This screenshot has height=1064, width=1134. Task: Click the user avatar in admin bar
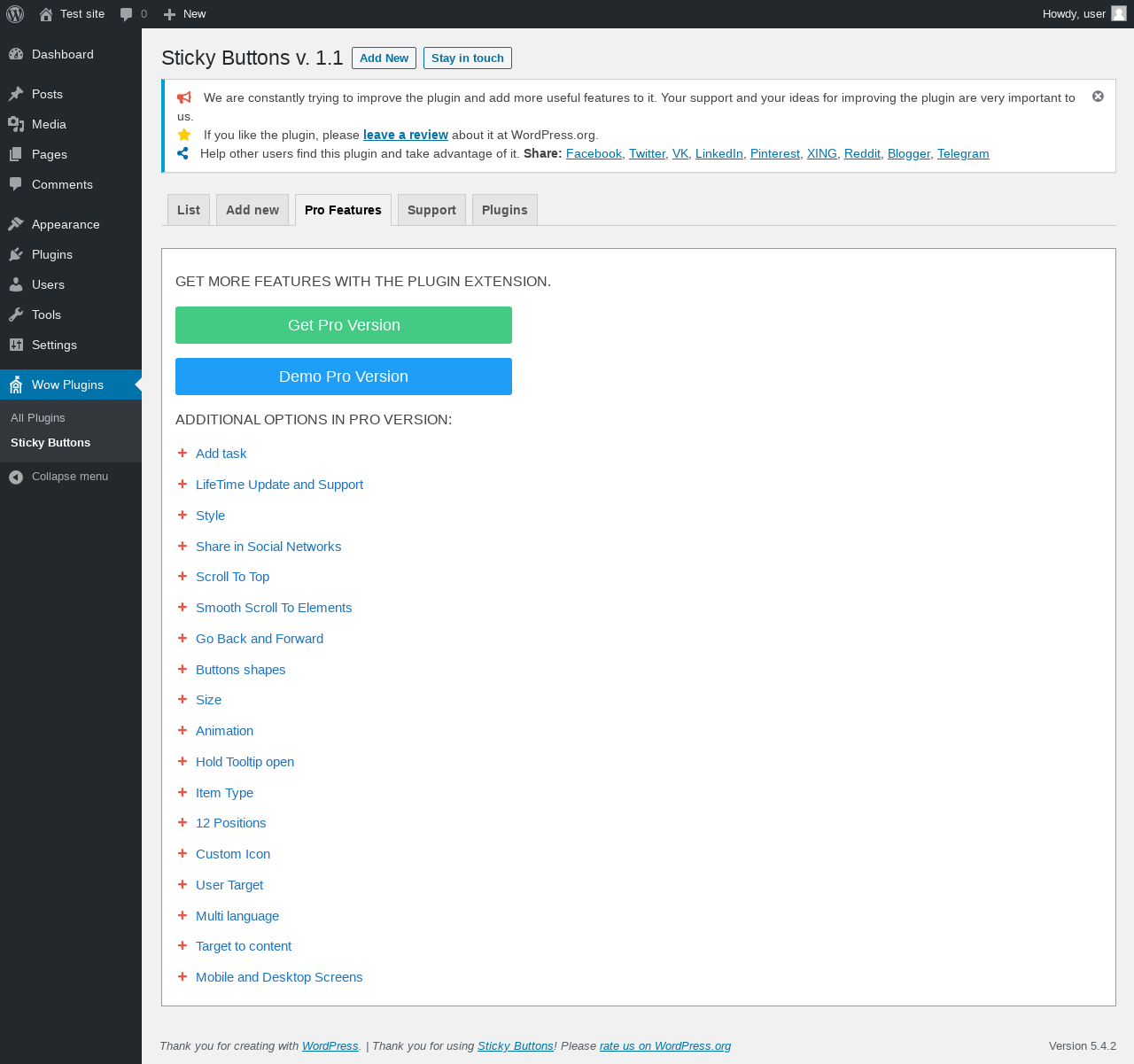[1119, 13]
